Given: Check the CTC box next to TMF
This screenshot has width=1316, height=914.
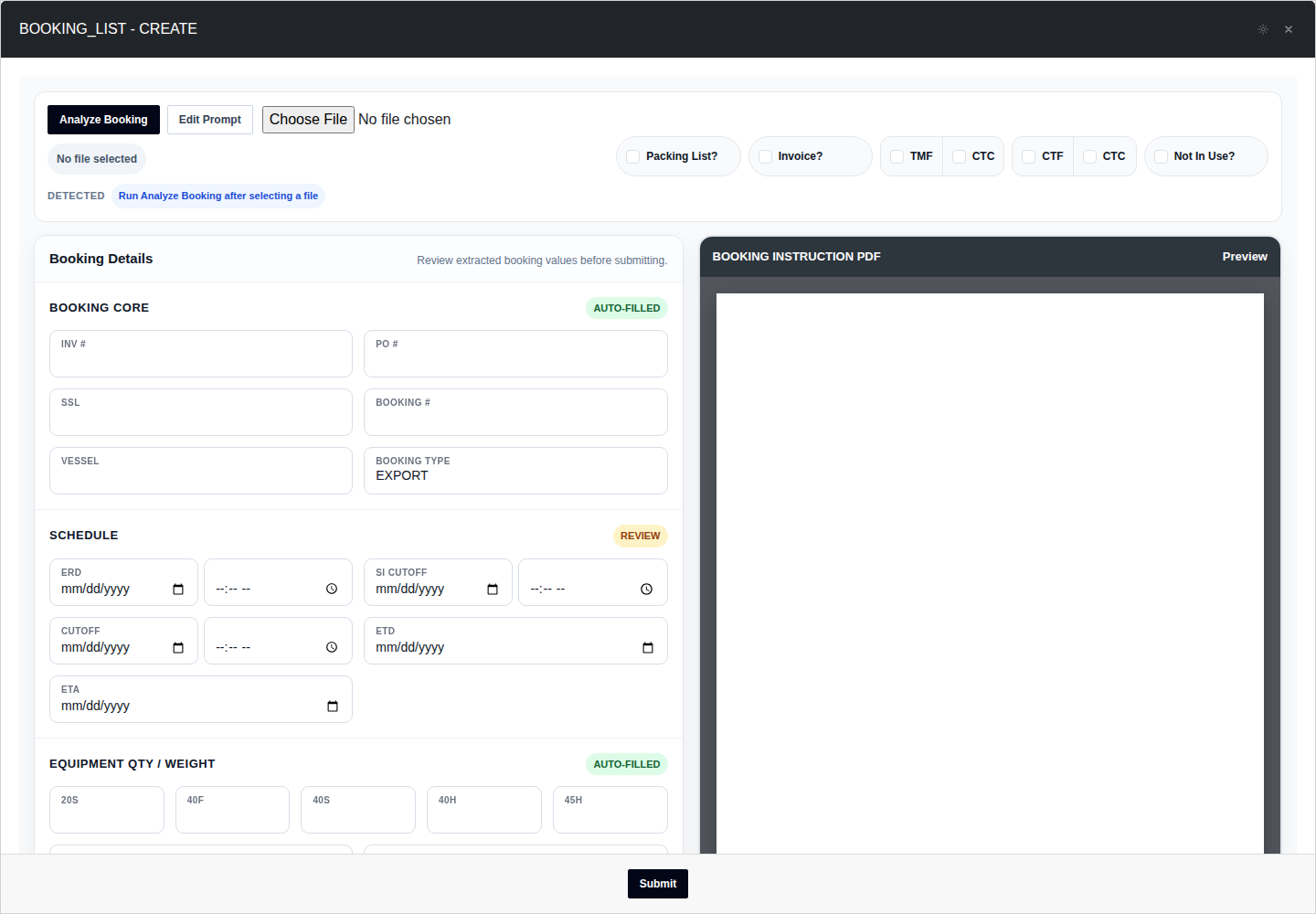Looking at the screenshot, I should (960, 156).
